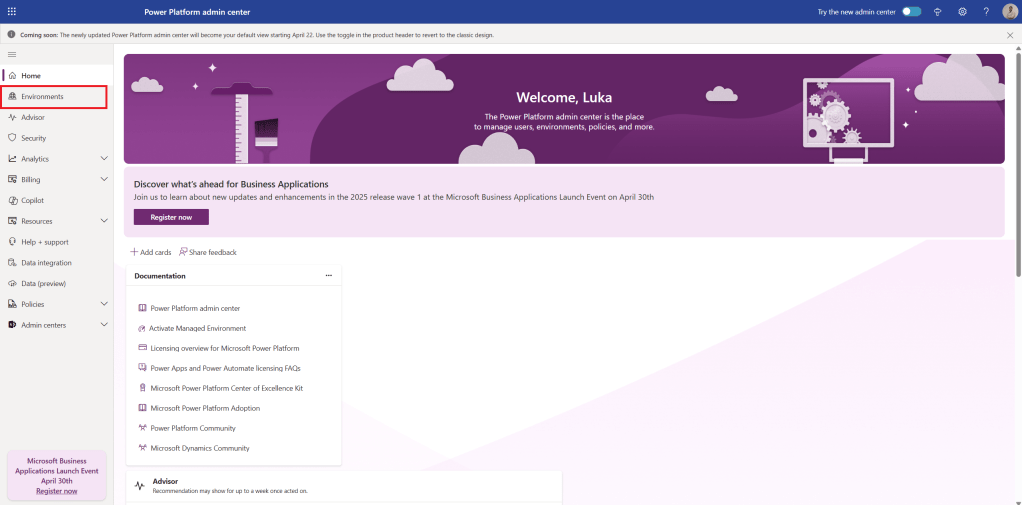Screen dimensions: 1022x505
Task: Go to Security in the left navigation
Action: (x=34, y=138)
